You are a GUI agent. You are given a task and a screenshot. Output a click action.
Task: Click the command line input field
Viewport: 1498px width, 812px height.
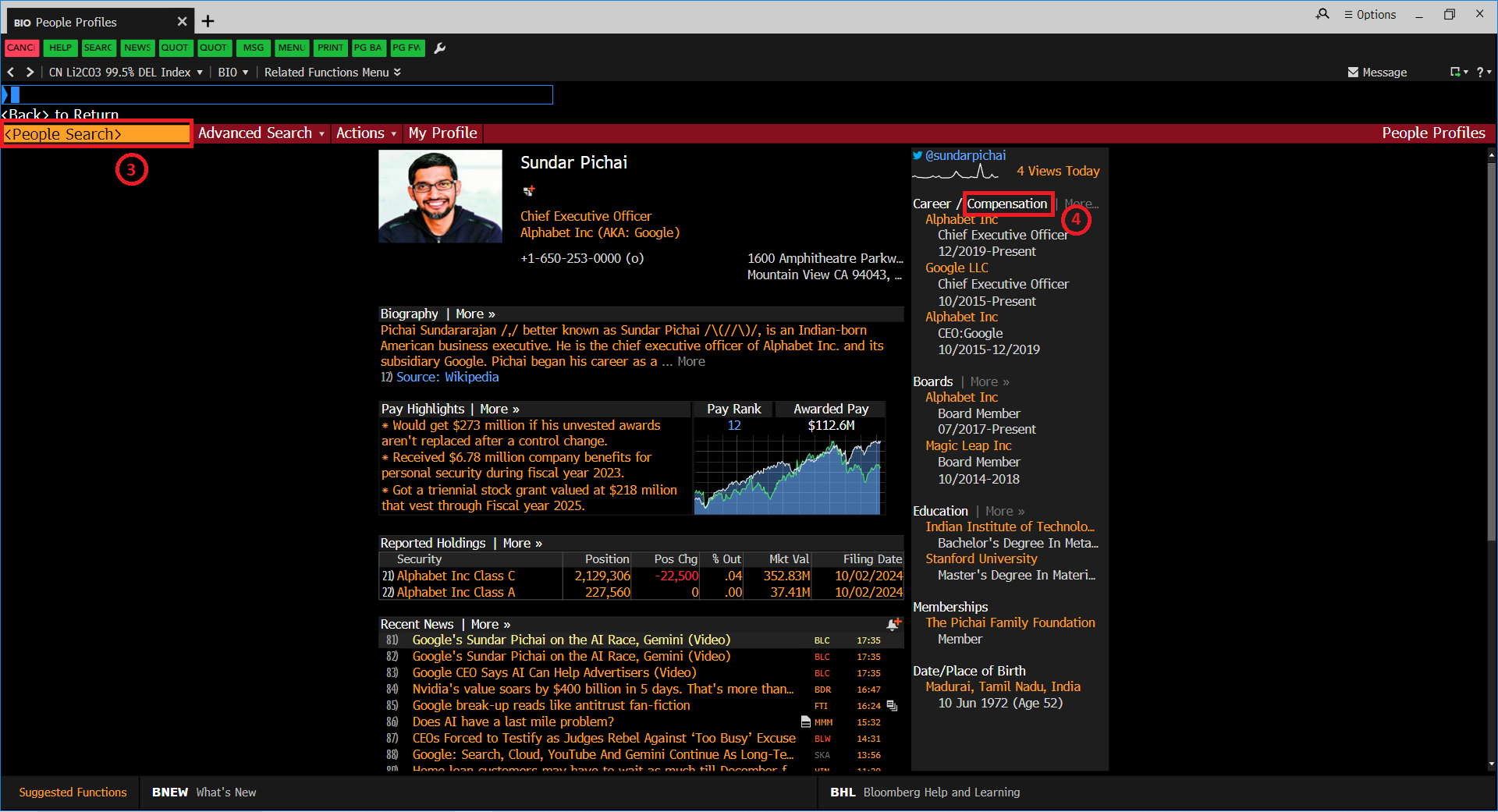tap(278, 95)
